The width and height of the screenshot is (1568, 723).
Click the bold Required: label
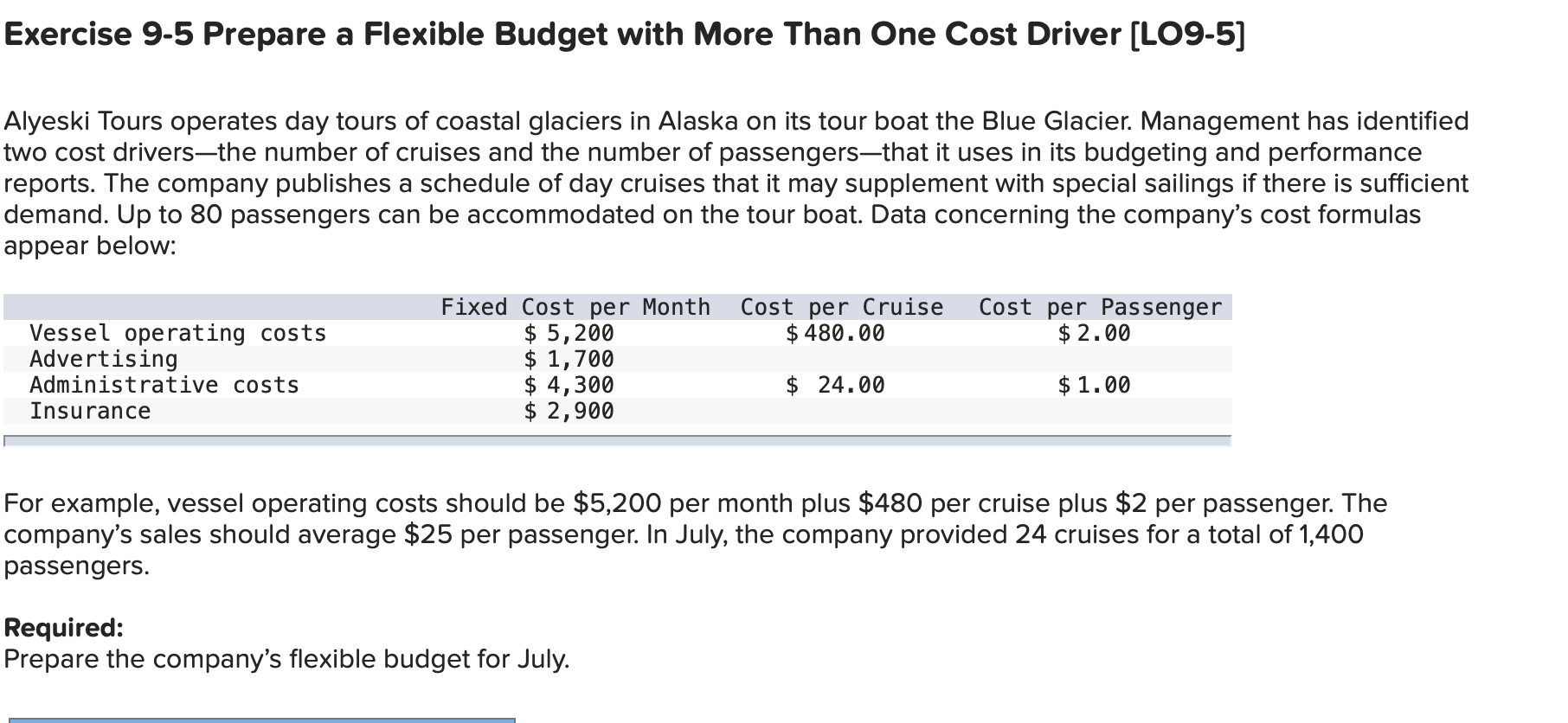tap(64, 627)
